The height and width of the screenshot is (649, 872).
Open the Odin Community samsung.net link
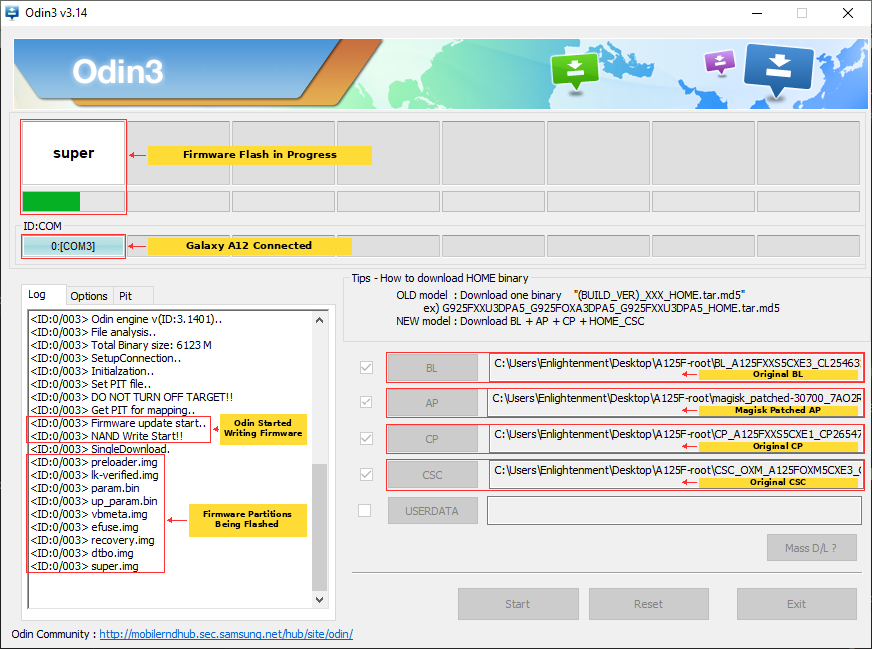pyautogui.click(x=226, y=634)
